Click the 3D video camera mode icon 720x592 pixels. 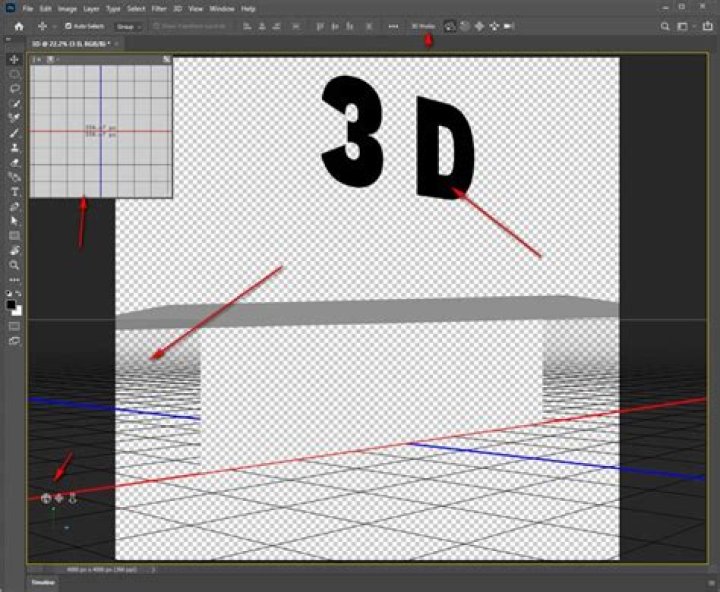[509, 26]
